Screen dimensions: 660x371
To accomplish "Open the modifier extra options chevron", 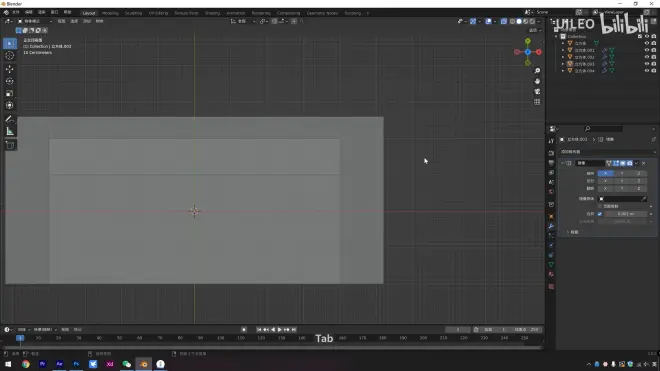I will click(x=636, y=163).
